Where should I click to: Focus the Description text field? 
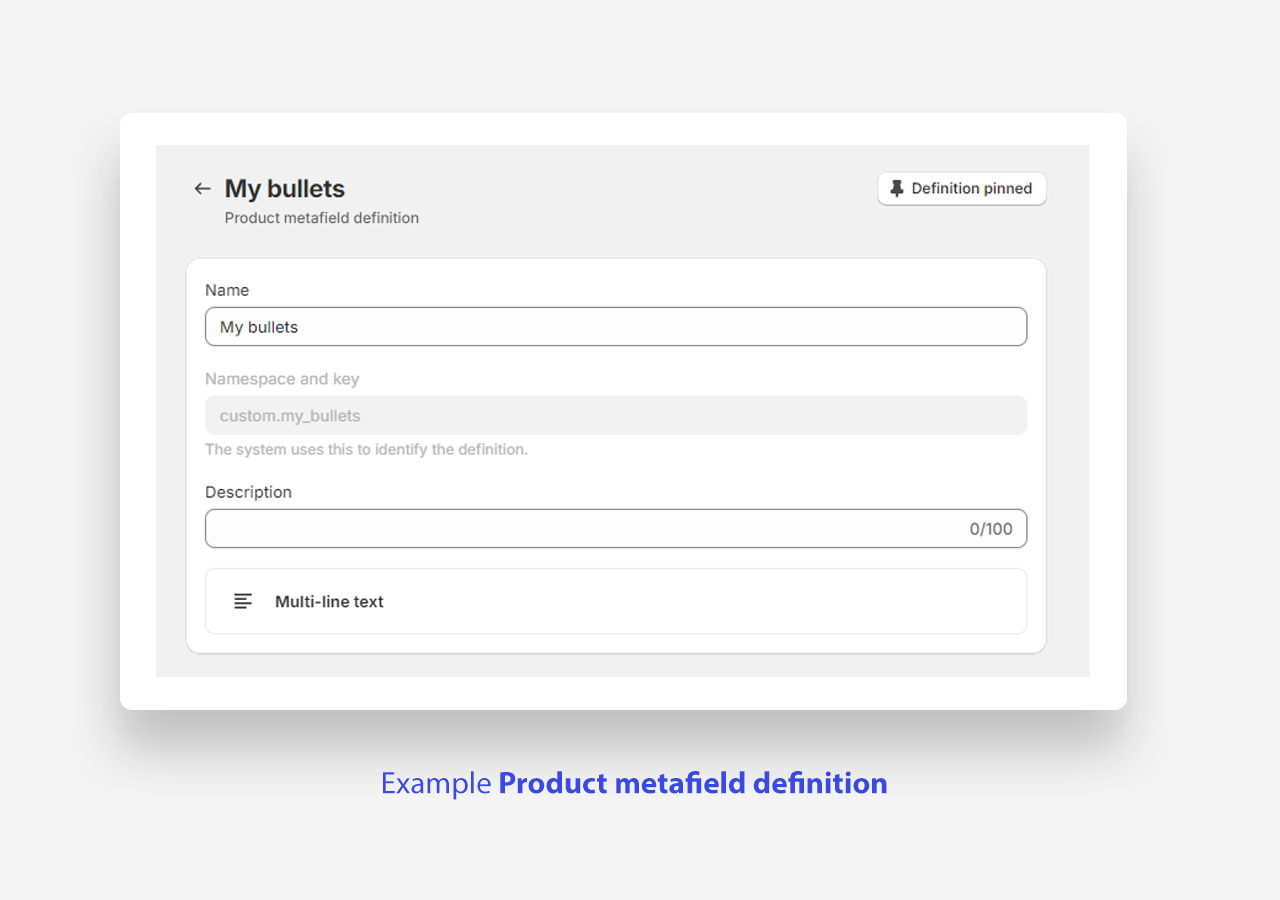(x=580, y=529)
